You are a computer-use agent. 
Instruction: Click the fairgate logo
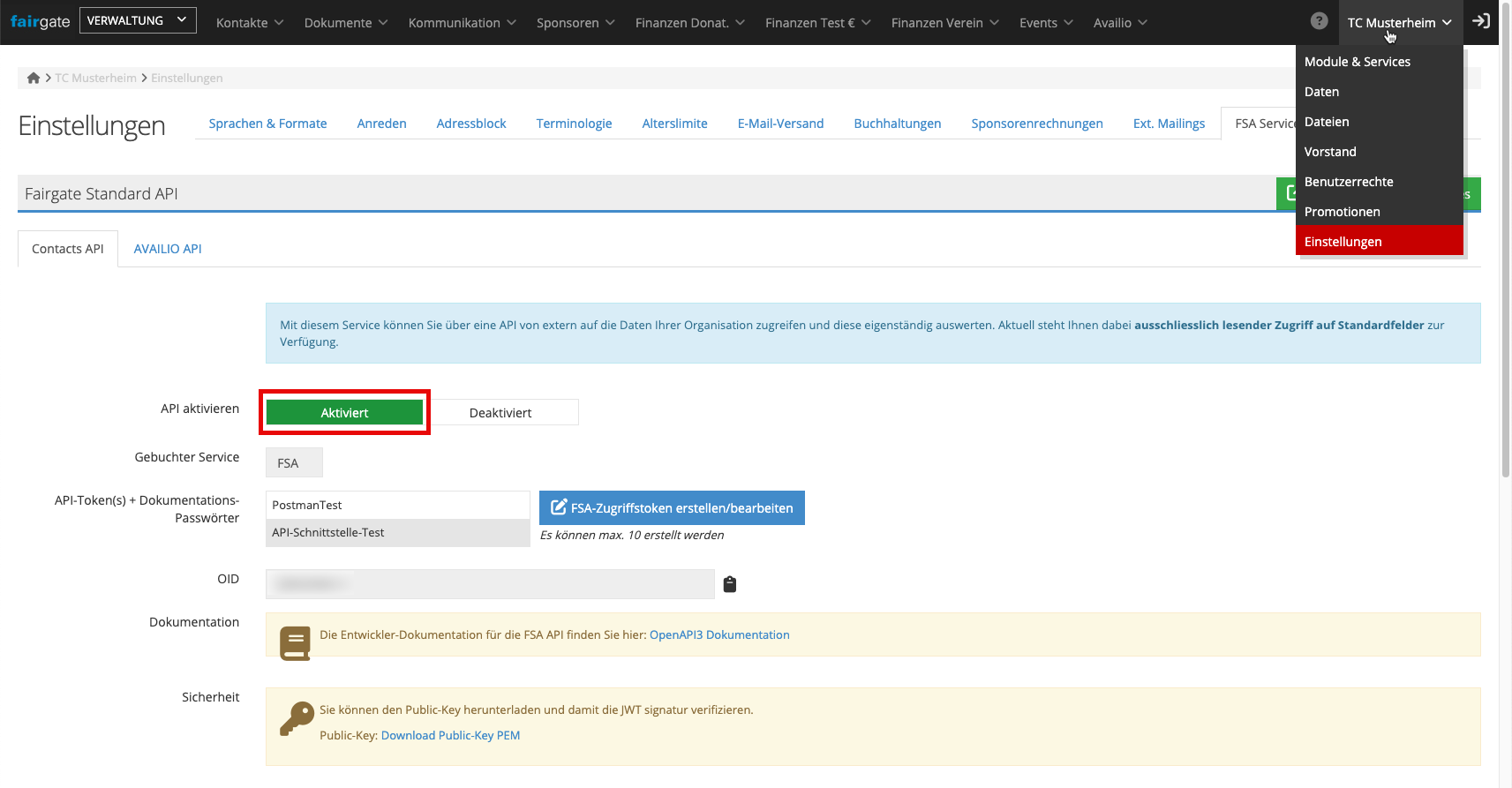[40, 21]
